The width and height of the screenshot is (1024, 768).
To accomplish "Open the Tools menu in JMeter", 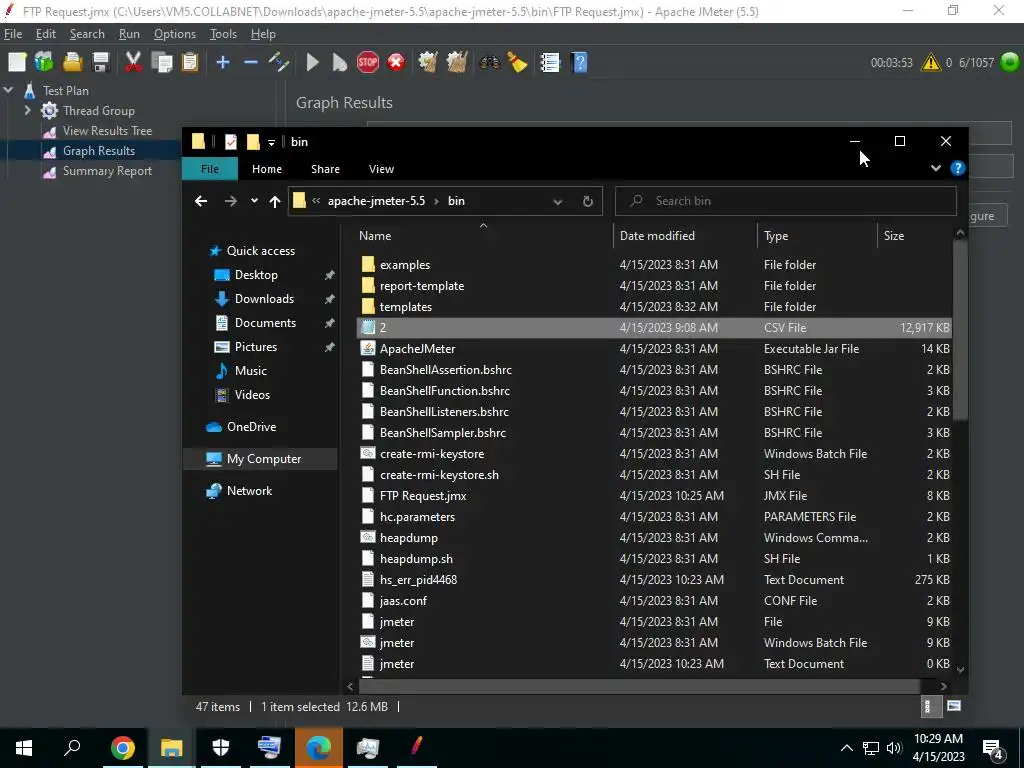I will [x=223, y=34].
